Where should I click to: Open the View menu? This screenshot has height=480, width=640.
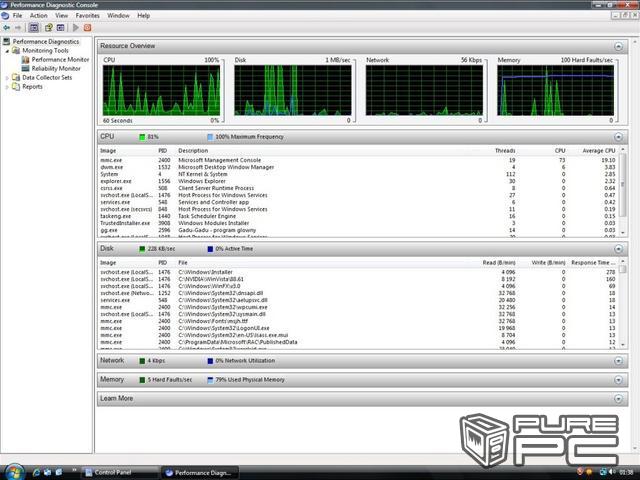coord(62,16)
